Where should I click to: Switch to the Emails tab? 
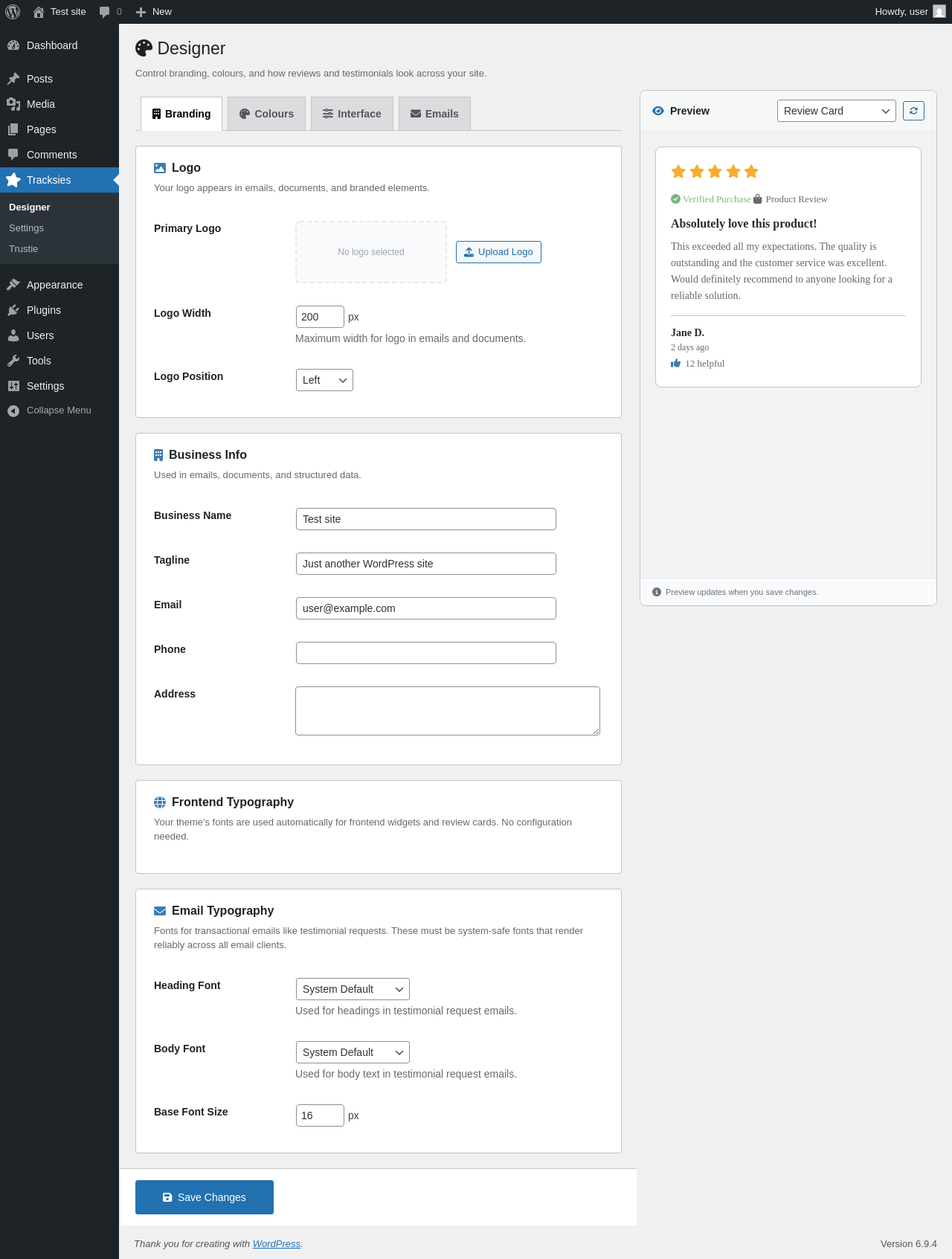[x=434, y=114]
